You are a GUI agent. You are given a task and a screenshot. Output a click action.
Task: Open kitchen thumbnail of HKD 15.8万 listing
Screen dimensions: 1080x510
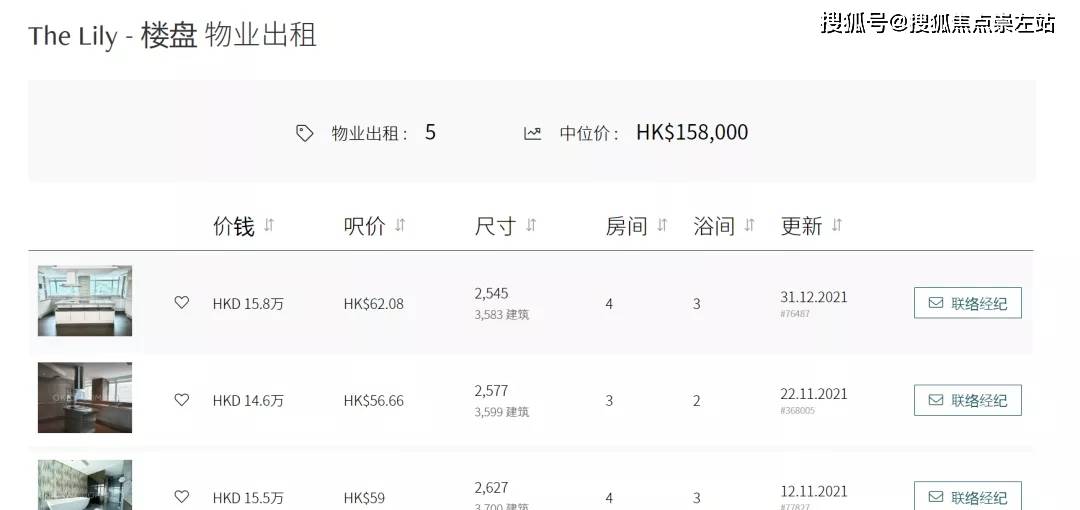click(x=85, y=300)
